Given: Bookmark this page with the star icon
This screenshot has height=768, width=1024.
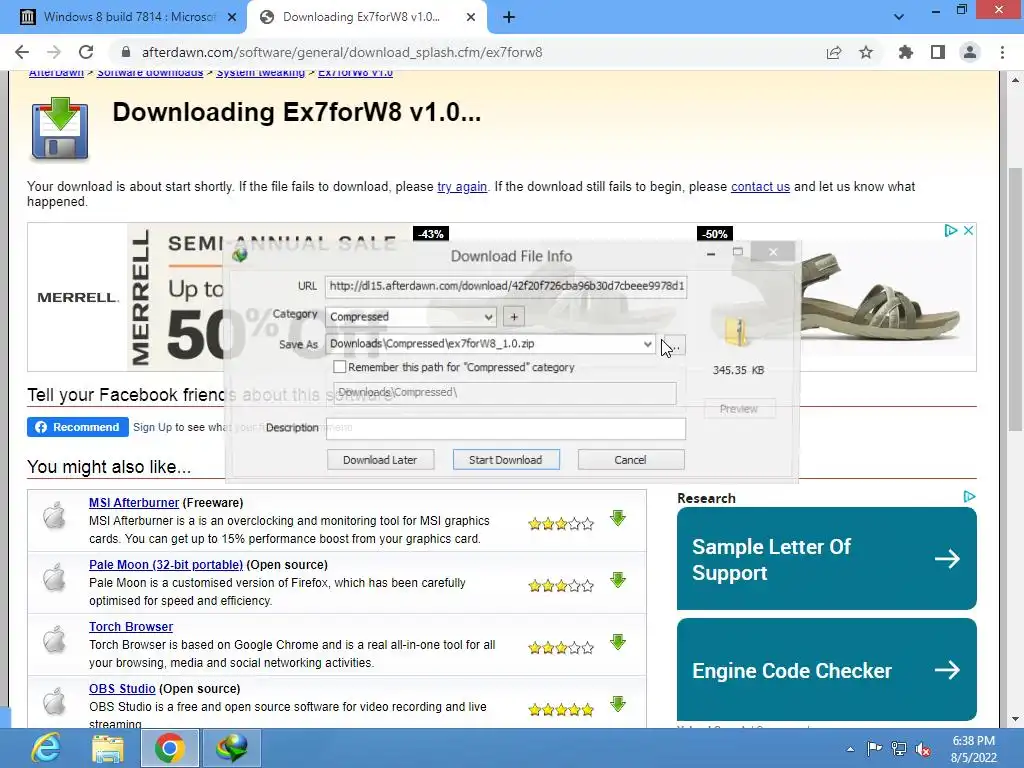Looking at the screenshot, I should [x=866, y=52].
